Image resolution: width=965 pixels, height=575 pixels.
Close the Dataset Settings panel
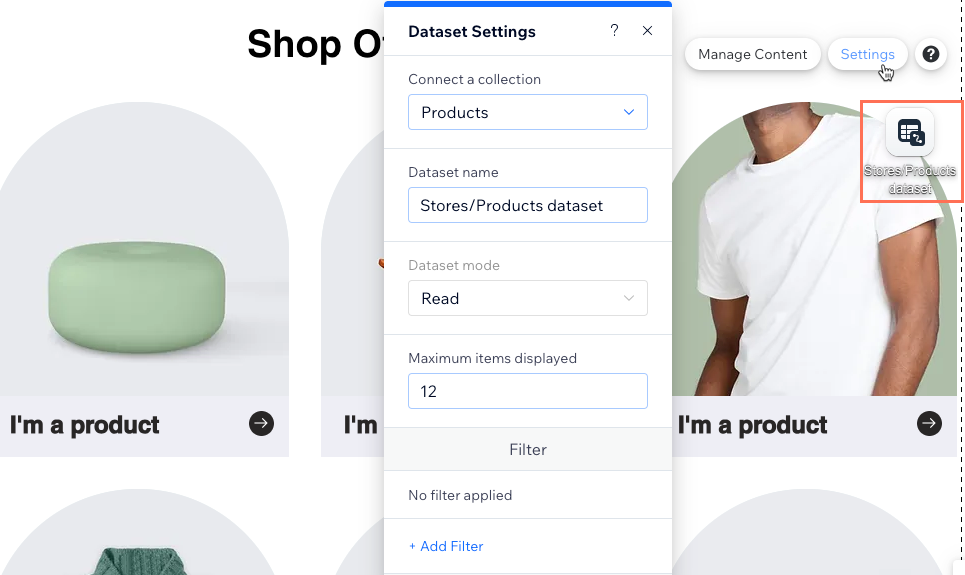tap(647, 30)
